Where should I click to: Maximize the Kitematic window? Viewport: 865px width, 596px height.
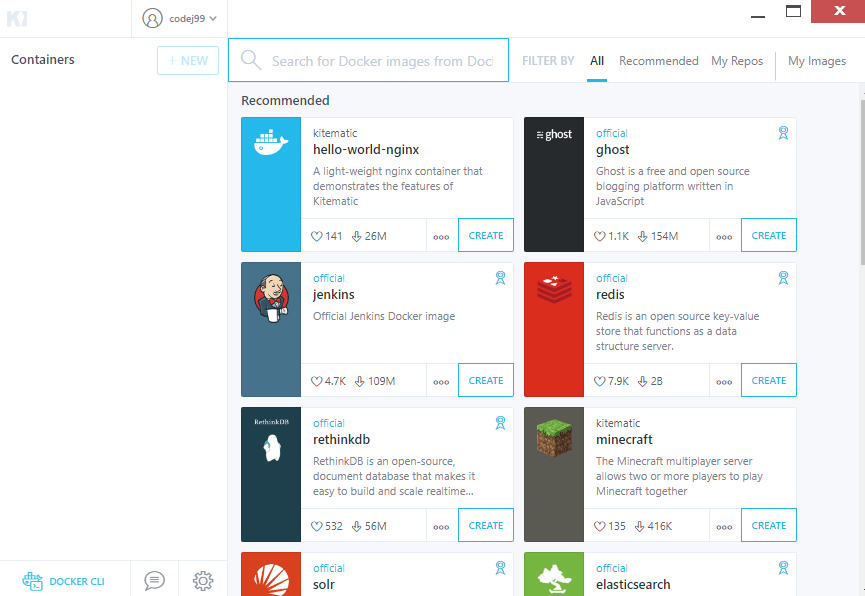793,11
